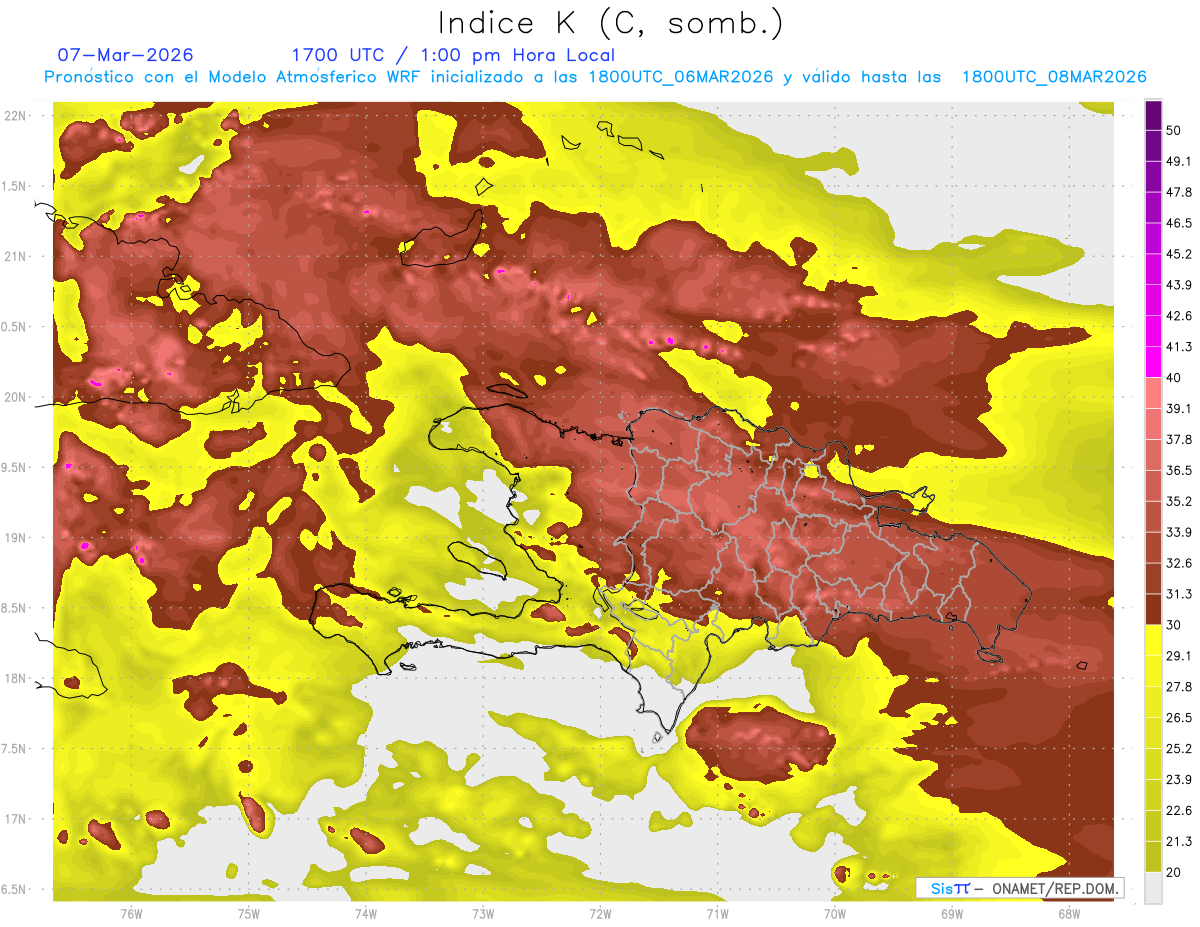Image resolution: width=1200 pixels, height=927 pixels.
Task: Select the date "07-Mar-2026"
Action: 125,55
